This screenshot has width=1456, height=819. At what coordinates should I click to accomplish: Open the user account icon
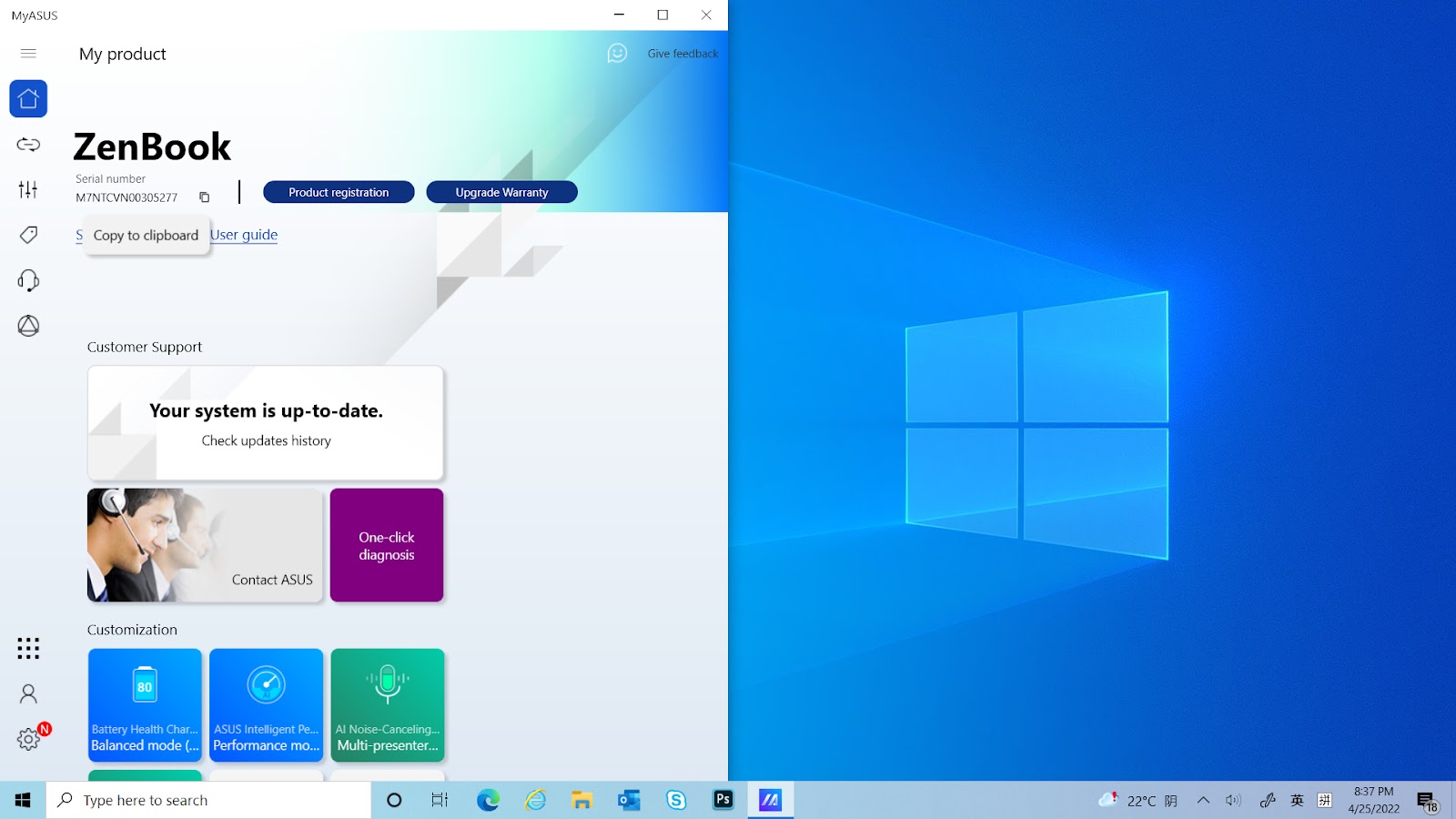(28, 693)
